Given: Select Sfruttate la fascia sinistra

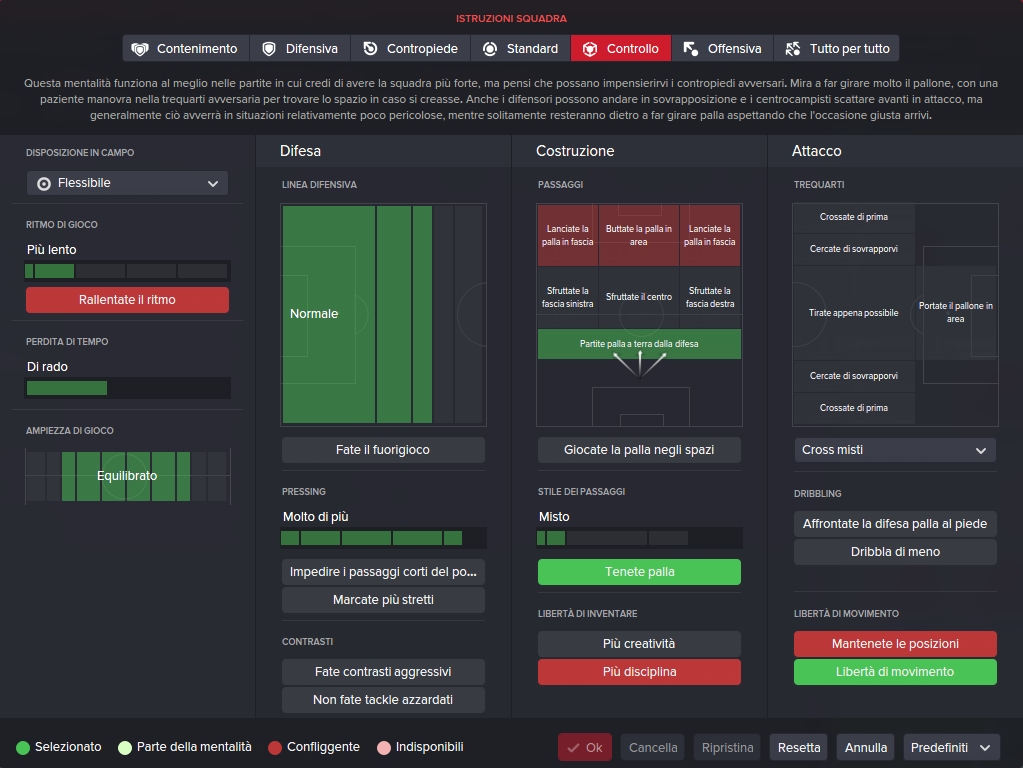Looking at the screenshot, I should point(568,298).
